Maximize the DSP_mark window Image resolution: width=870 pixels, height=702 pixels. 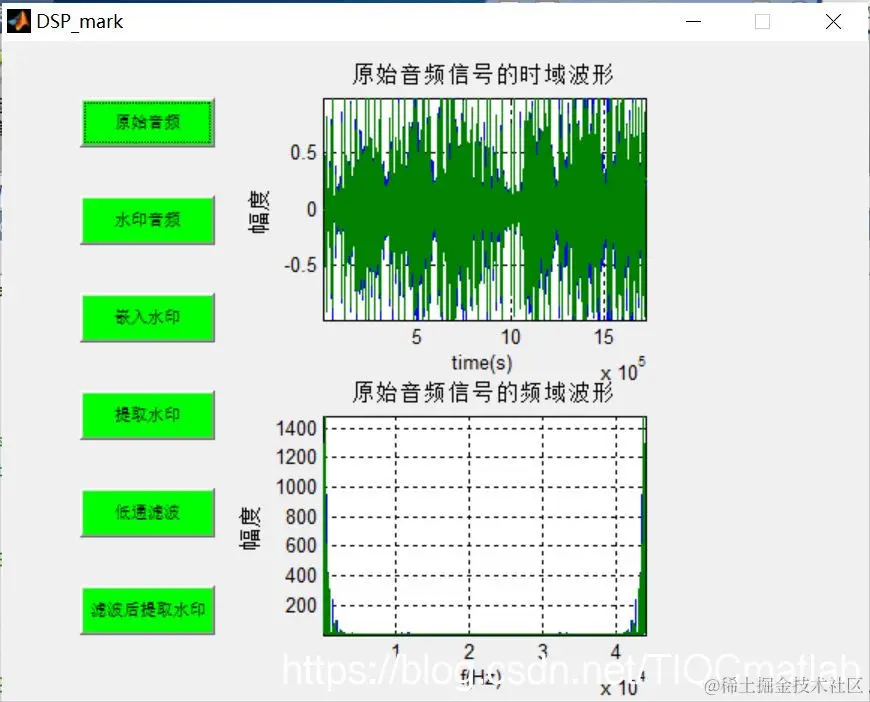click(x=762, y=22)
